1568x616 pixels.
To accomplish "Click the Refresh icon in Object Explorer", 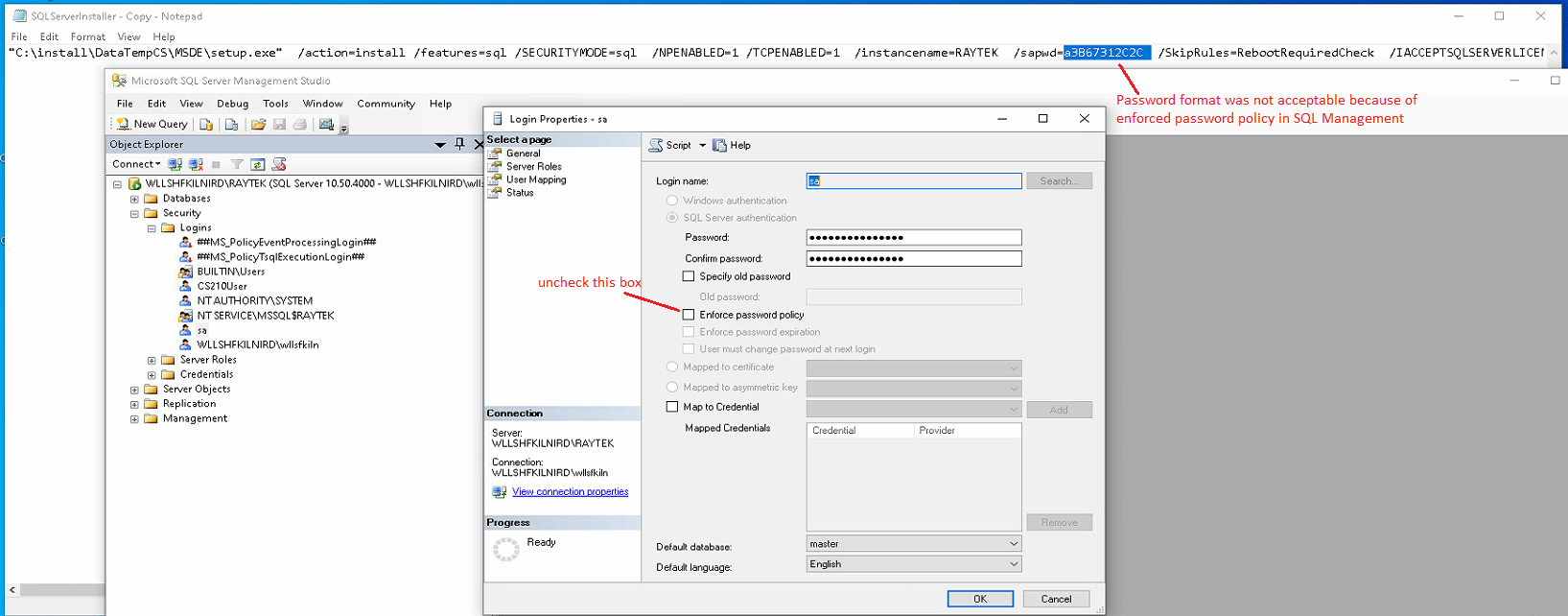I will 257,164.
